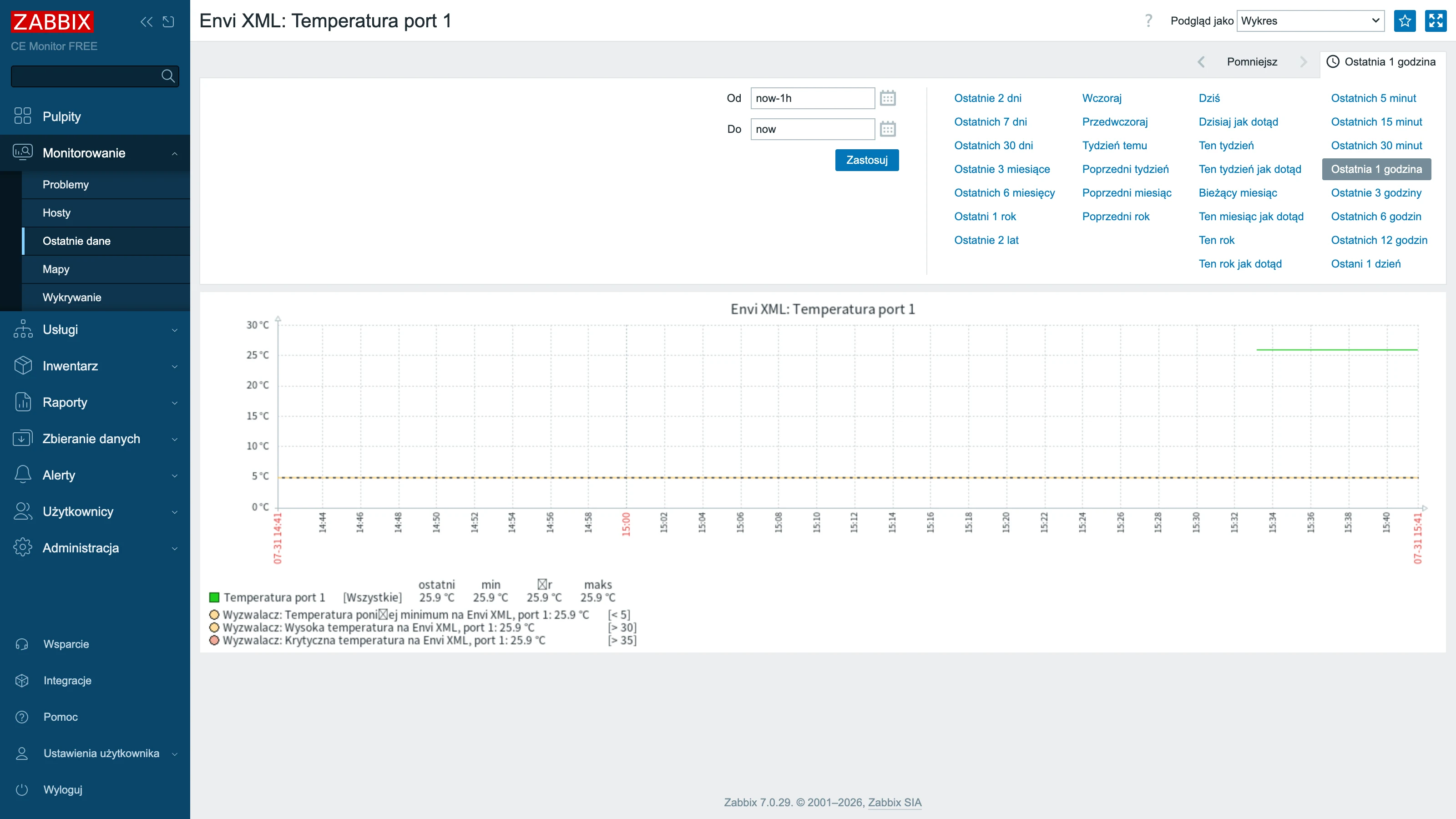Focus the Do time input field
This screenshot has height=819, width=1456.
pos(812,129)
